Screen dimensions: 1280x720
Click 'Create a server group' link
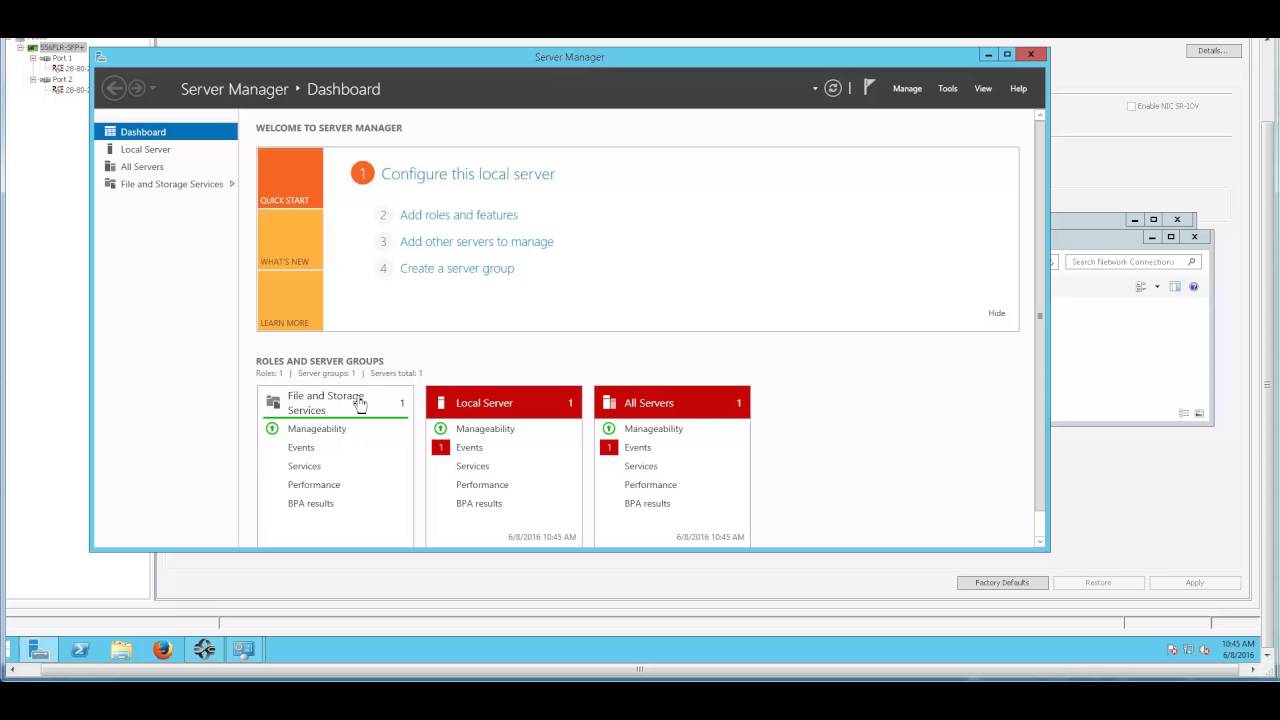click(x=457, y=268)
